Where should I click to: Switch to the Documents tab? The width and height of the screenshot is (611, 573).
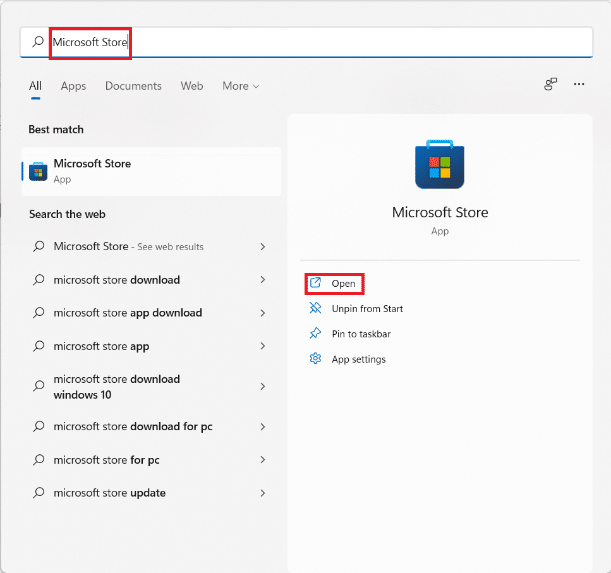[134, 86]
